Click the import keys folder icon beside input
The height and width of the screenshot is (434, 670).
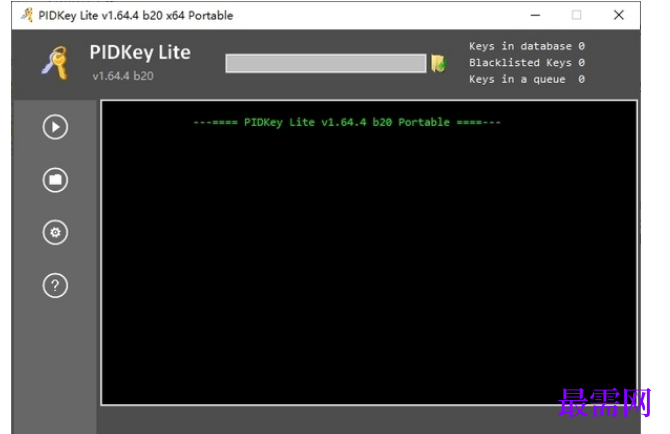tap(438, 64)
